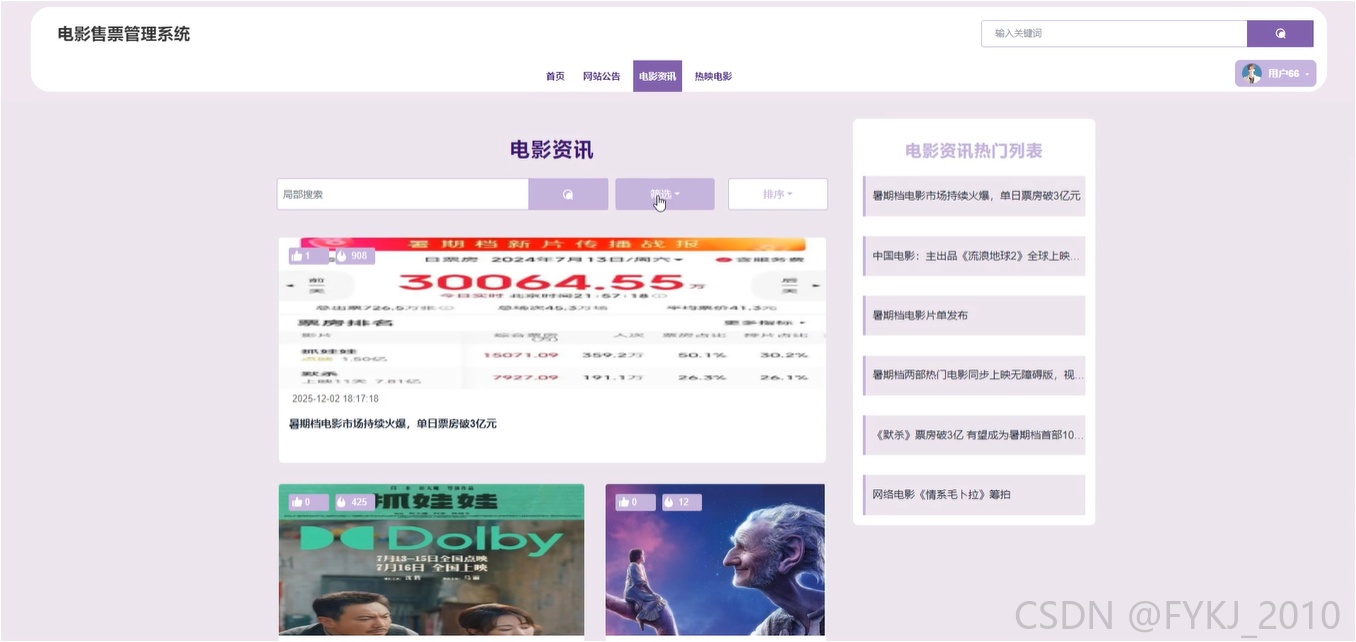Viewport: 1356px width, 642px height.
Task: Click the 电影资讯 page heading above the search
Action: coord(552,150)
